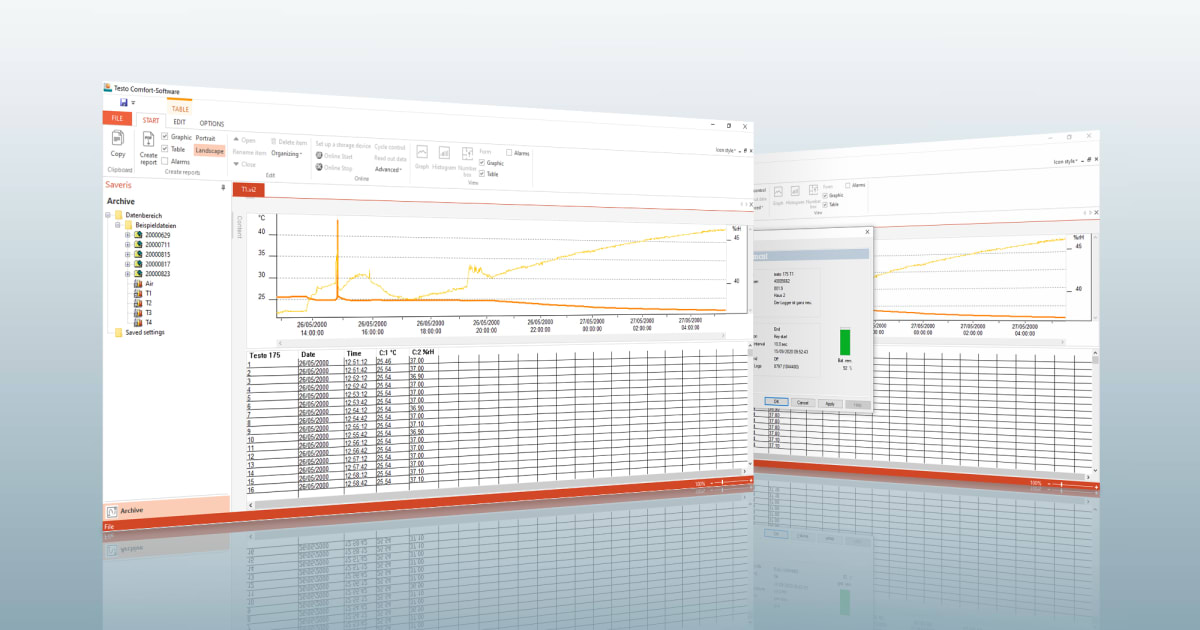Click the Create report icon
Screen dimensions: 1200x630
148,142
